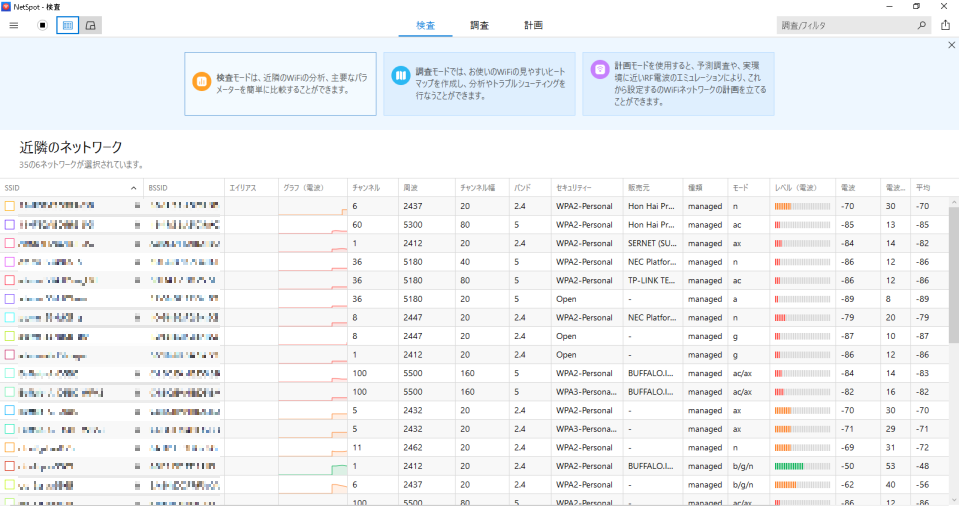
Task: Select the SERNET (SU... vendor cell
Action: 653,243
